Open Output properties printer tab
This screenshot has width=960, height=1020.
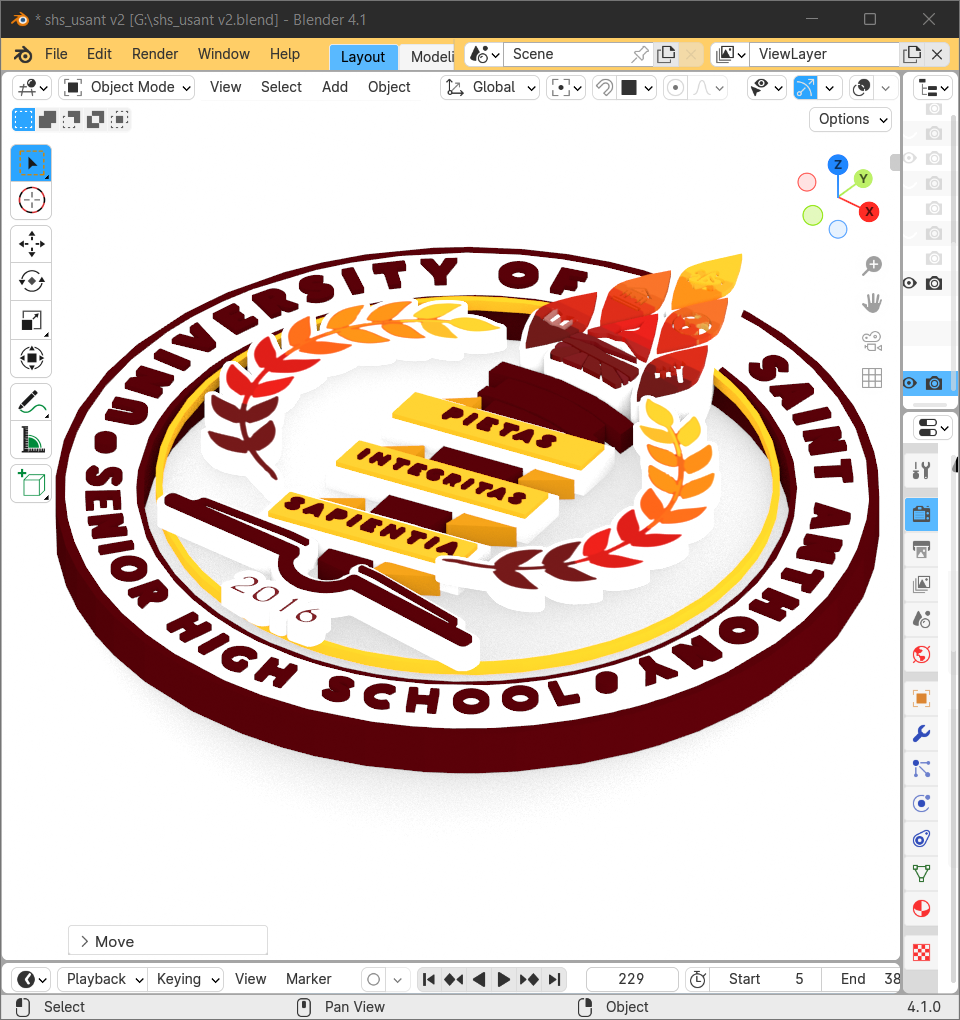921,549
